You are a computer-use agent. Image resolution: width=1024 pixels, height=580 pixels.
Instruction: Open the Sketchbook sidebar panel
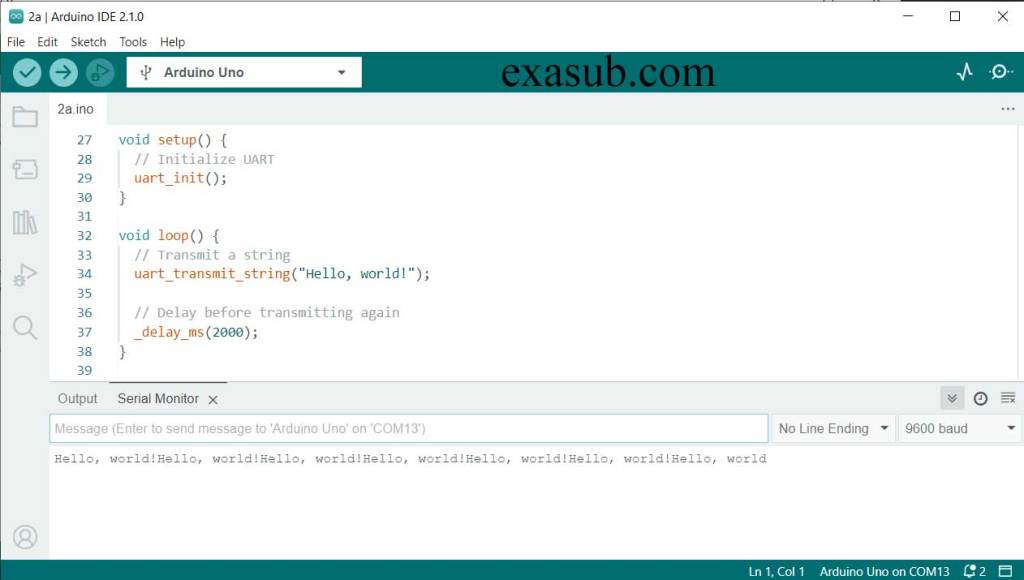pyautogui.click(x=25, y=116)
